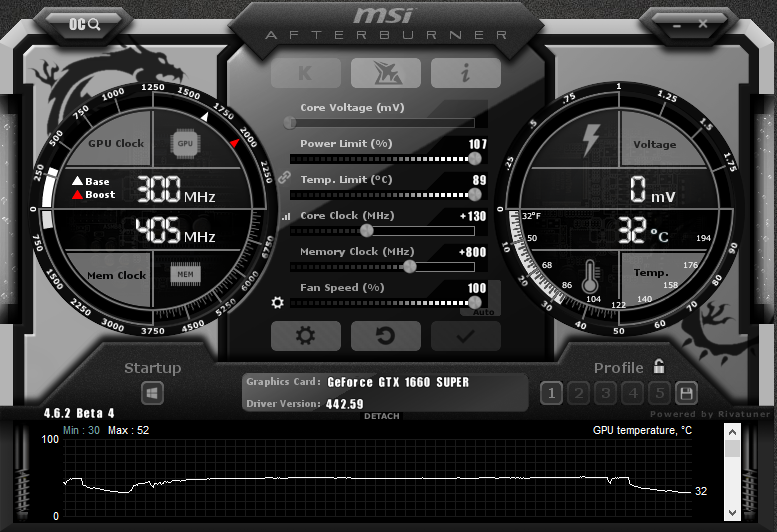Click the MEM chip icon
The width and height of the screenshot is (777, 532).
(185, 274)
